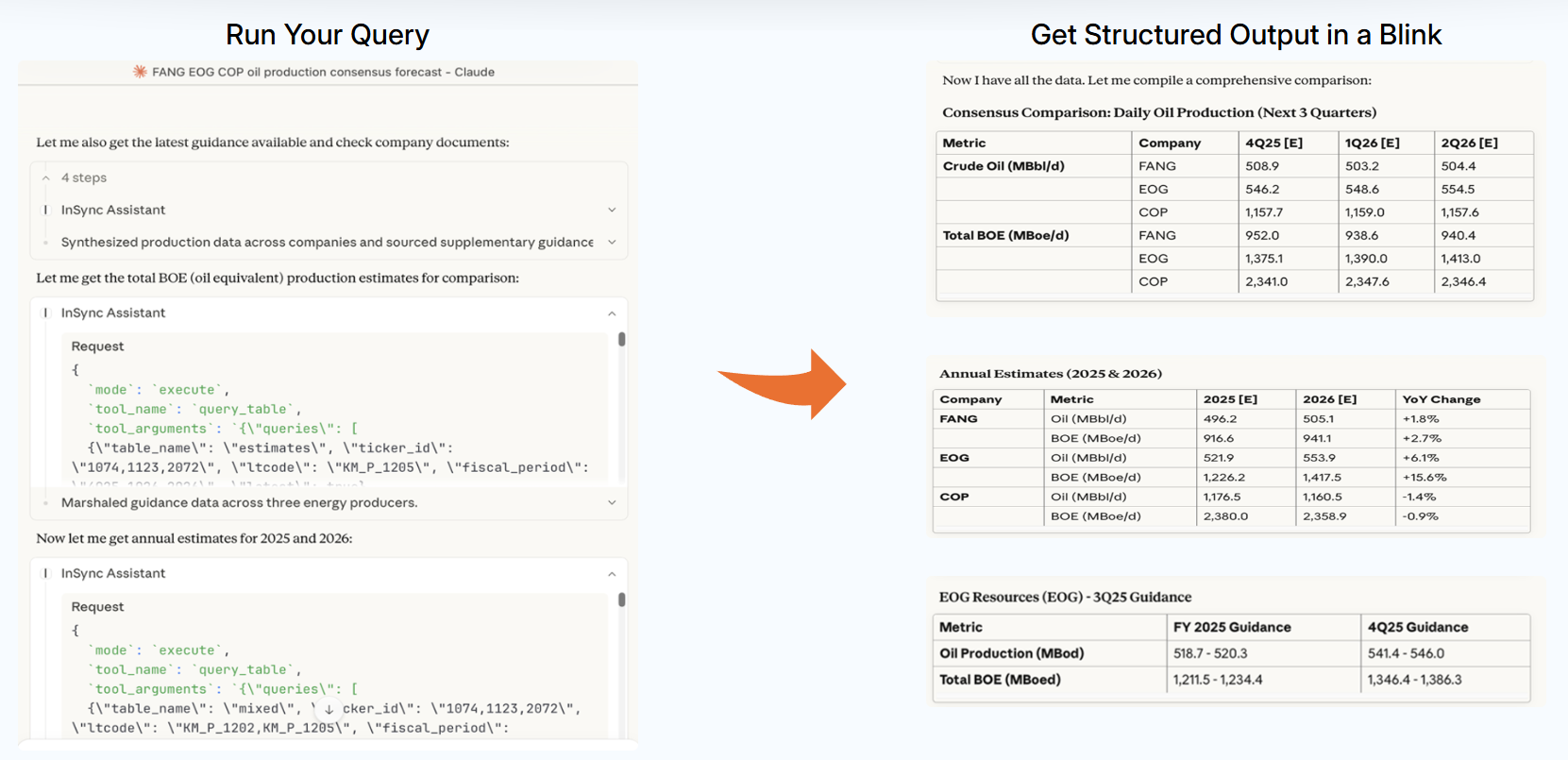Click the '1,346.4 - 1,386.3' guidance cell
The image size is (1568, 760).
point(1414,680)
